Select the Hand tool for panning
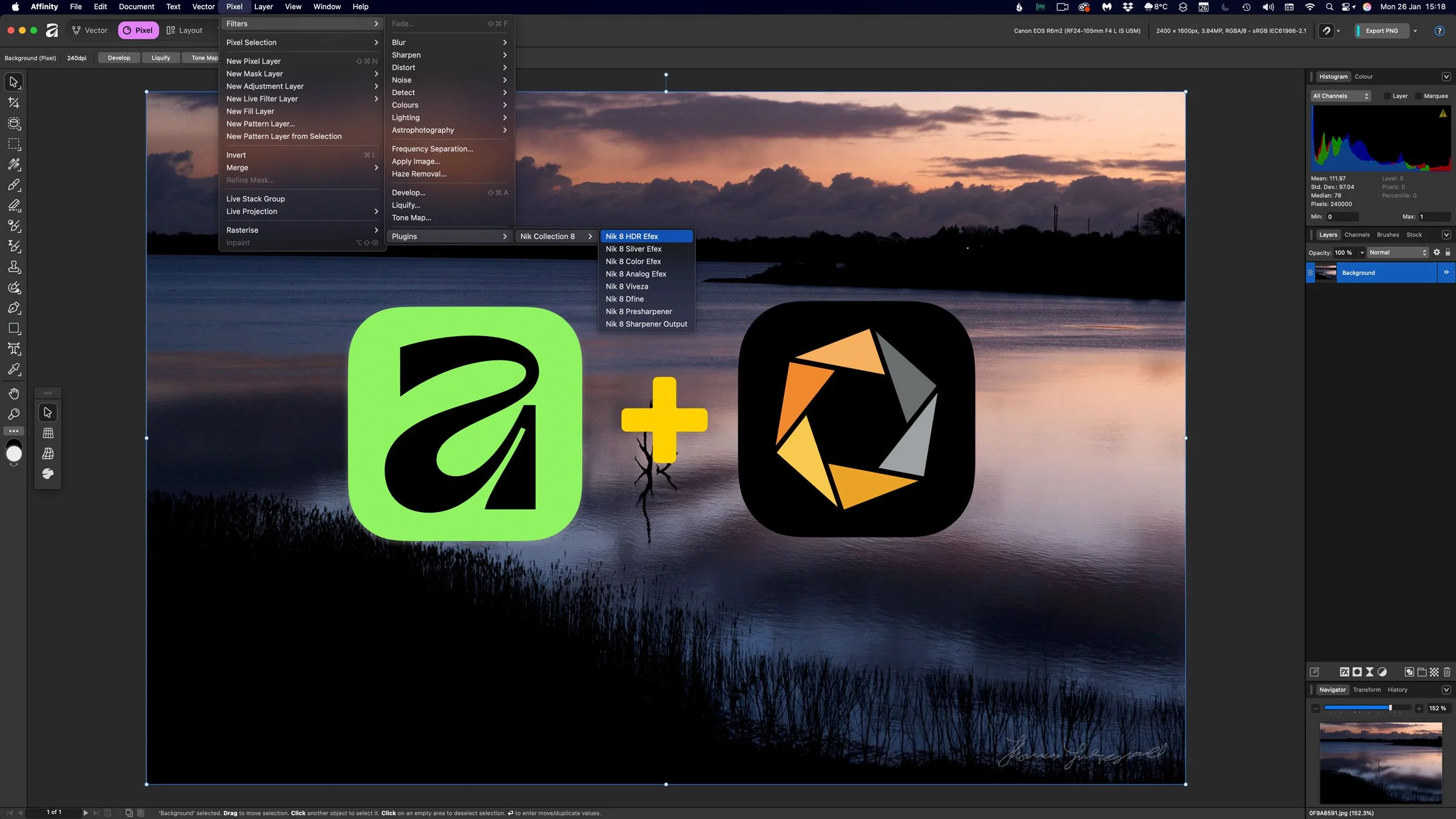The height and width of the screenshot is (819, 1456). point(14,393)
